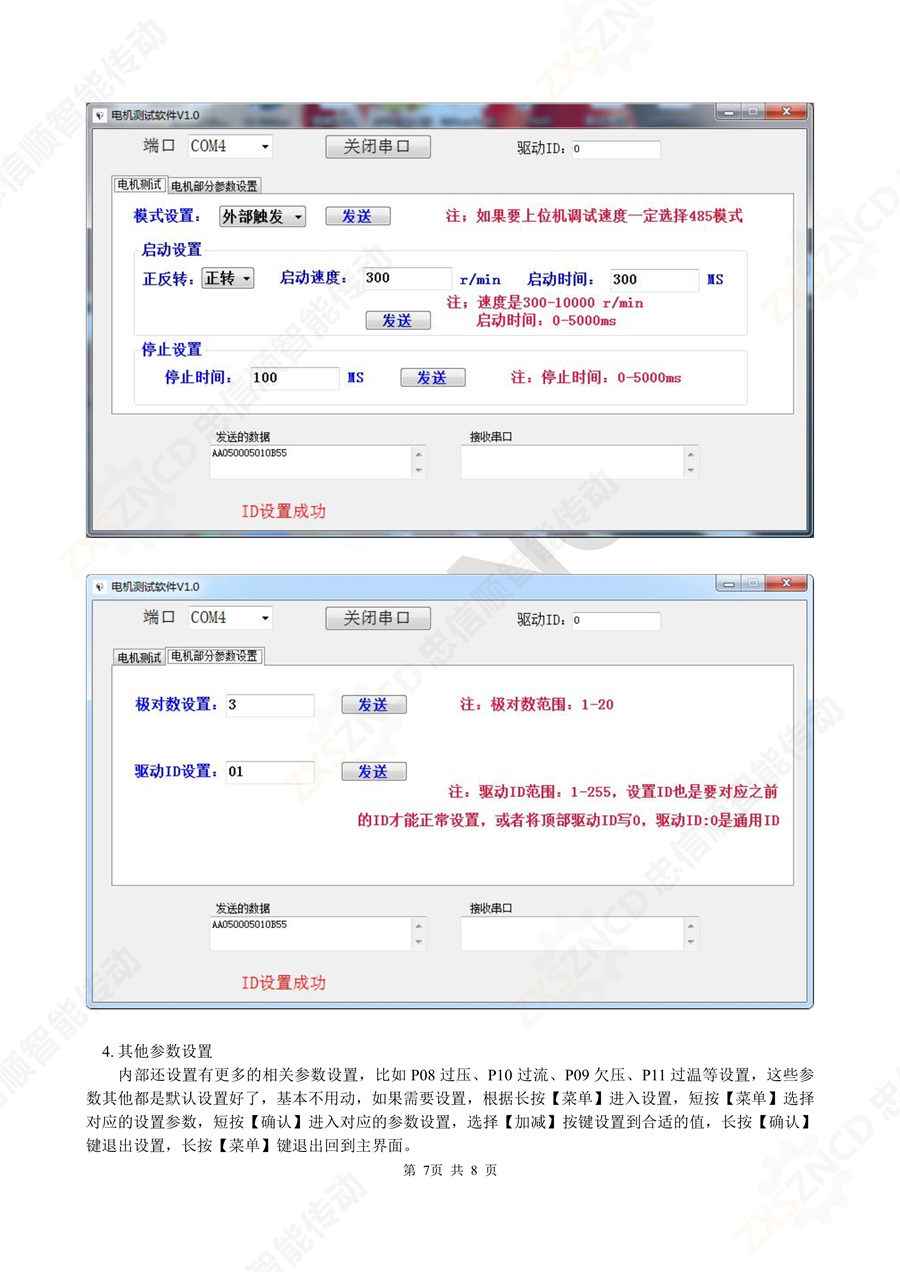Send the 驱动ID设置 value with 发送
Viewport: 900px width, 1272px height.
[x=374, y=772]
